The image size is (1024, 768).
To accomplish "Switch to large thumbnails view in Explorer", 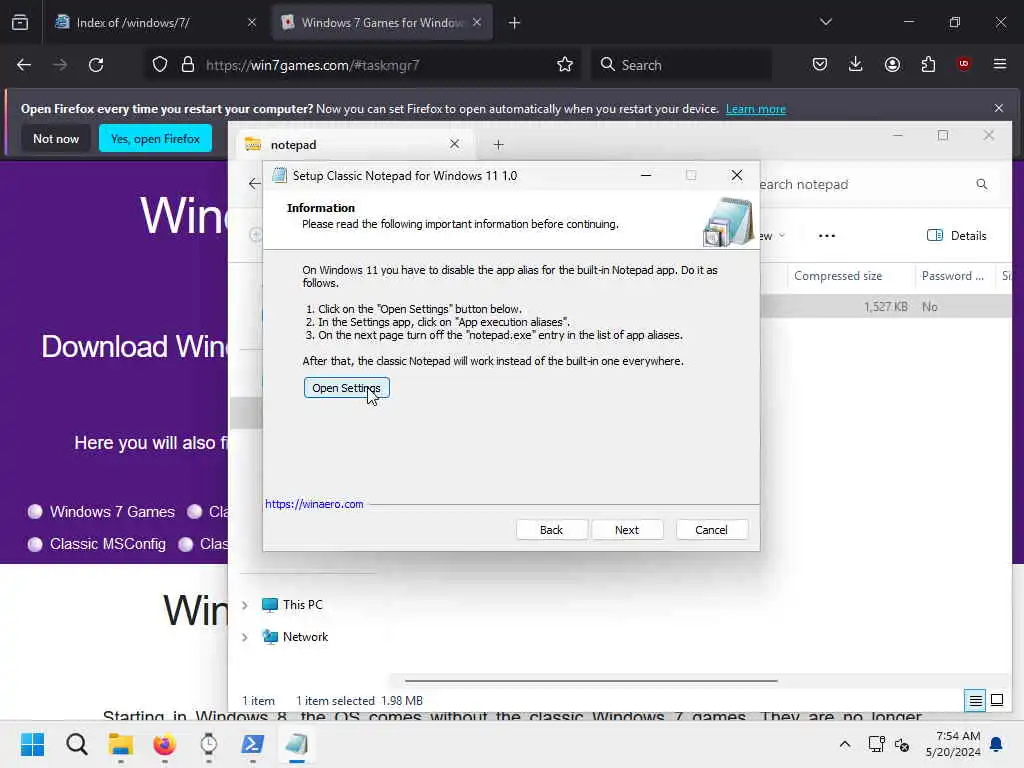I will point(997,701).
